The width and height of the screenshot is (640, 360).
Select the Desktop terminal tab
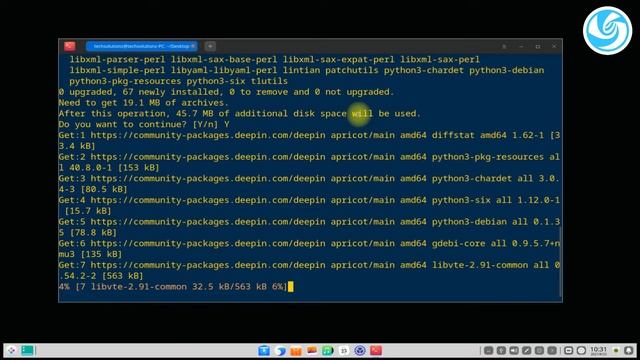(x=141, y=46)
